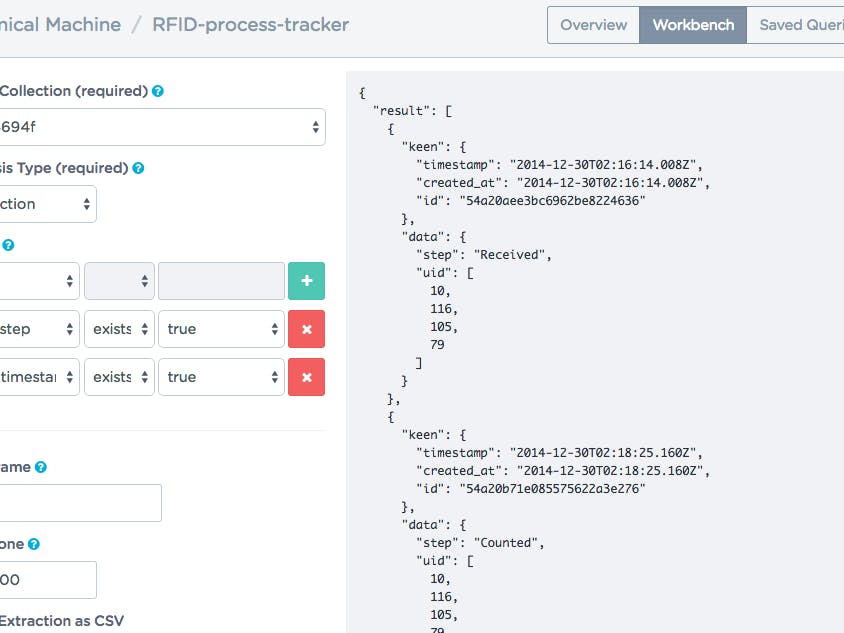Viewport: 844px width, 633px height.
Task: Switch to the Overview tab
Action: point(593,25)
